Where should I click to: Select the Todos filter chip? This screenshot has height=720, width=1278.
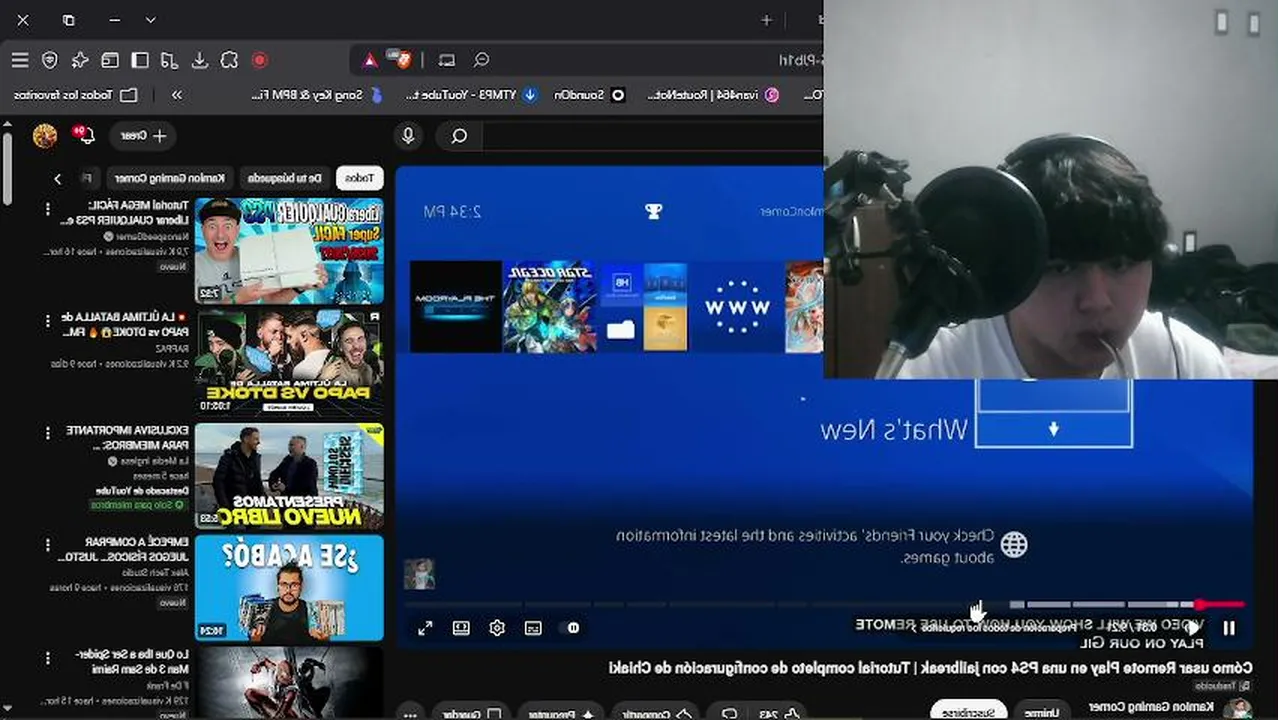[x=360, y=178]
